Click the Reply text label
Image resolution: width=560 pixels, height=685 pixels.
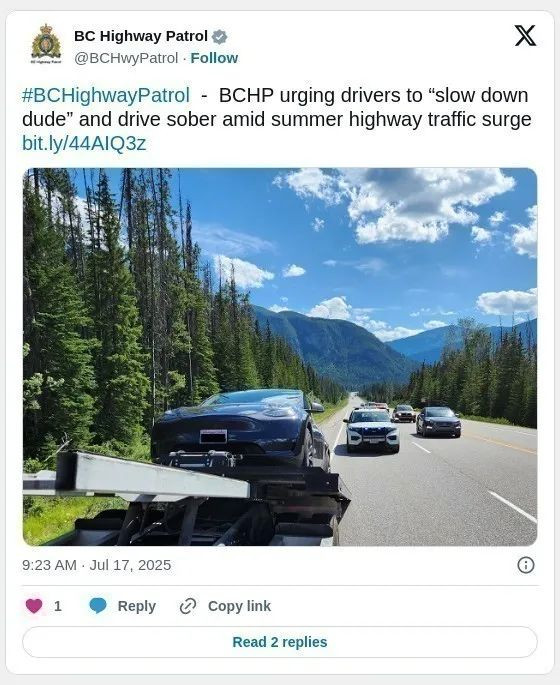point(137,606)
